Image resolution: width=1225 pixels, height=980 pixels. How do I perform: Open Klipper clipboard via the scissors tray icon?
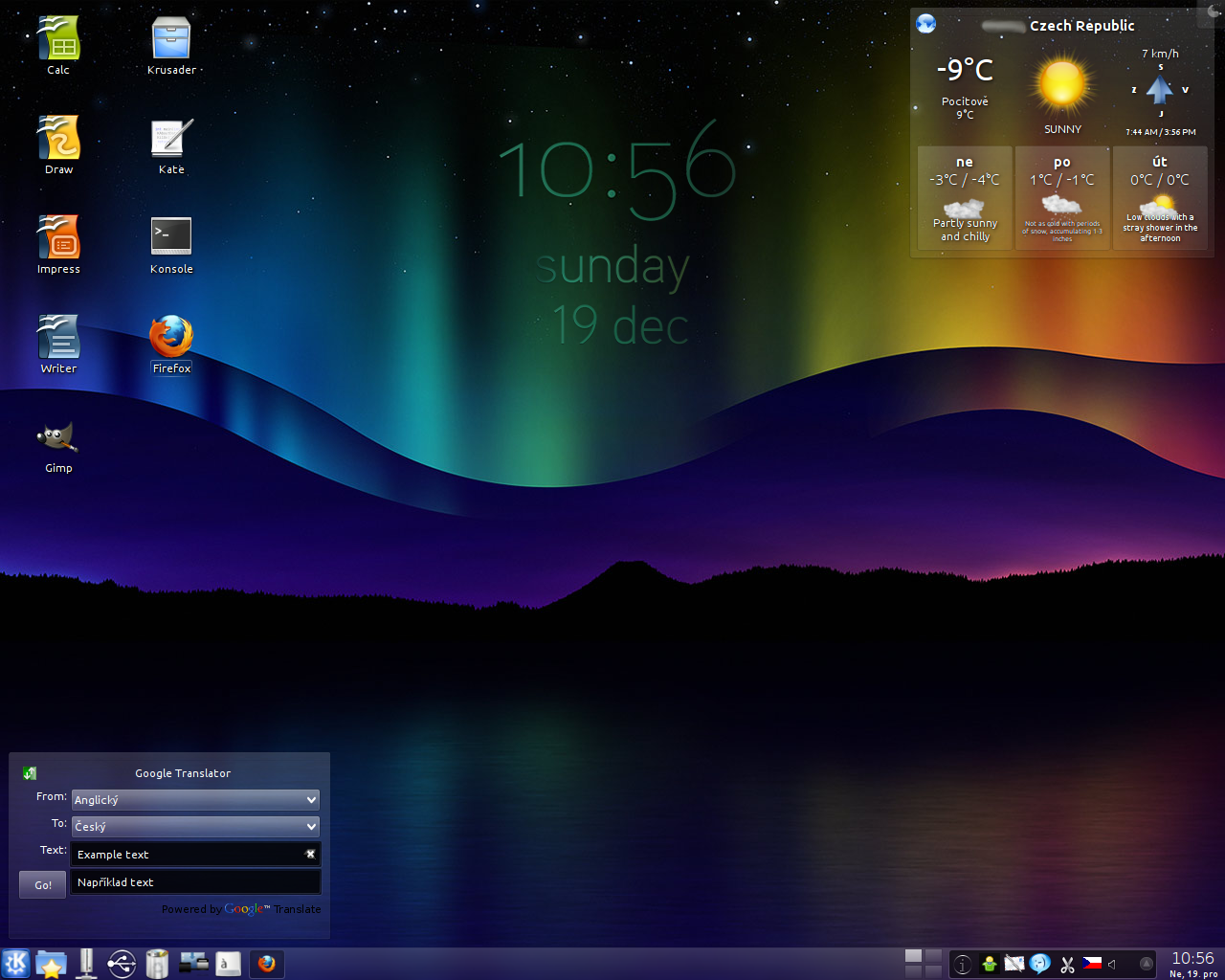(x=1066, y=964)
